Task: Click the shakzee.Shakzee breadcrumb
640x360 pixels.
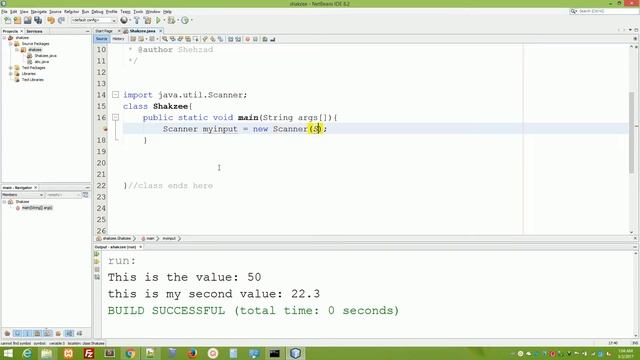Action: tap(116, 239)
